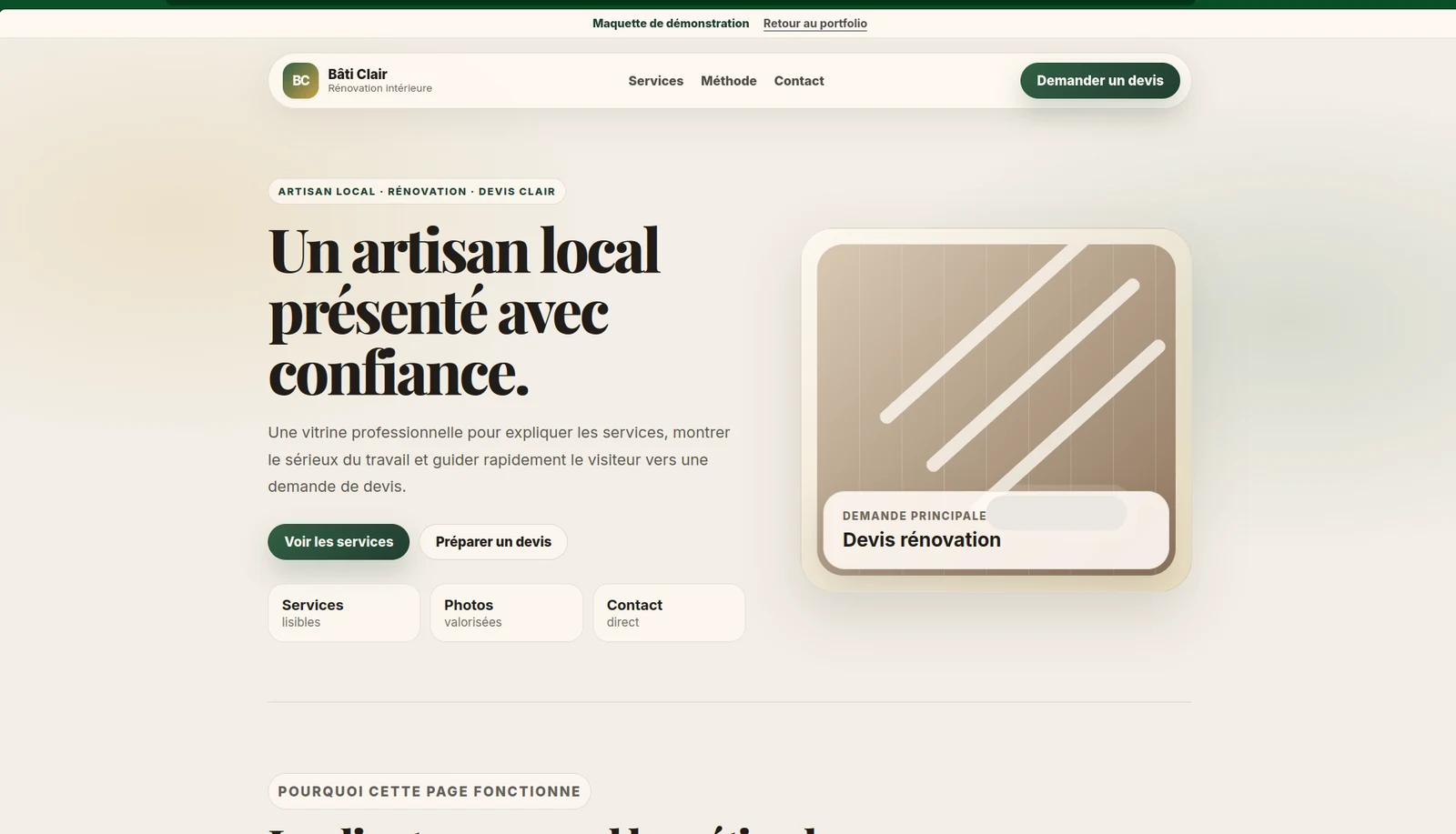Open the Méthode navigation item
The image size is (1456, 834).
728,81
